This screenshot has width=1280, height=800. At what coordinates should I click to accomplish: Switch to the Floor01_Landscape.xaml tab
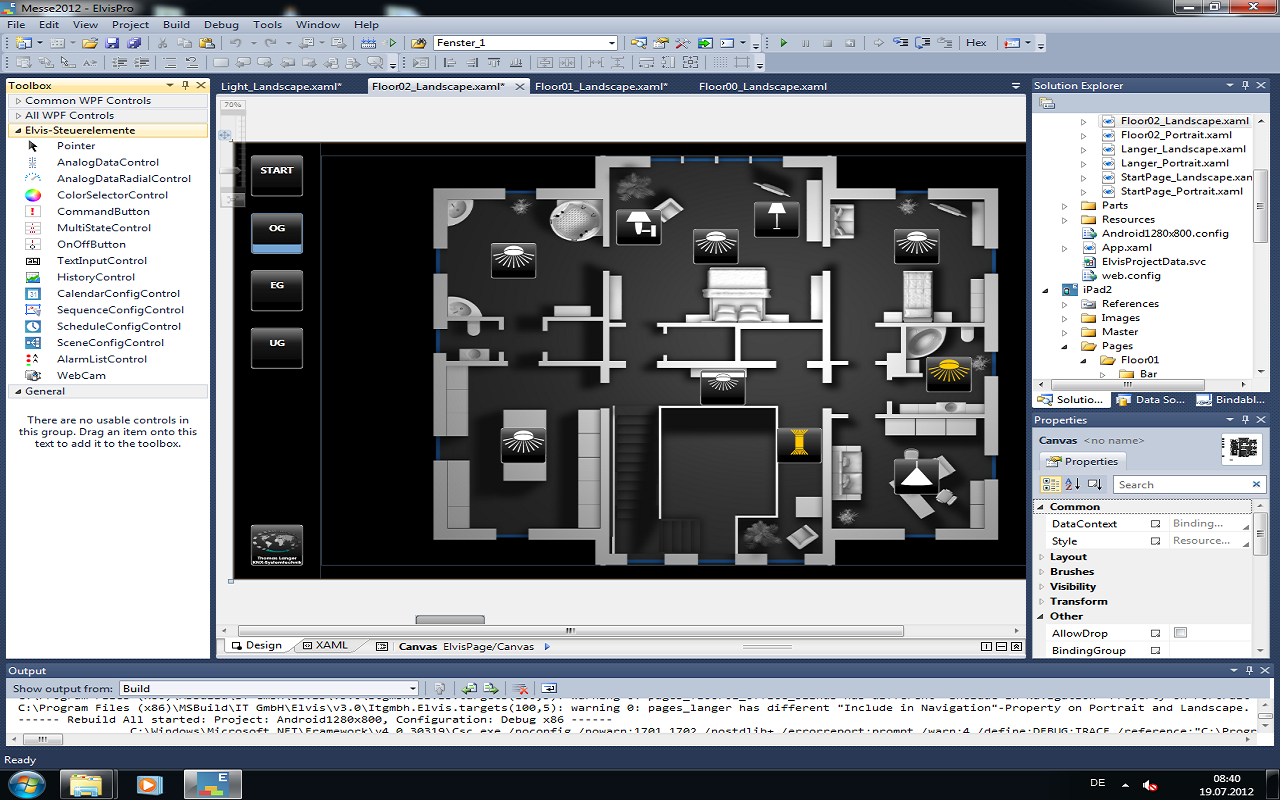pyautogui.click(x=600, y=87)
